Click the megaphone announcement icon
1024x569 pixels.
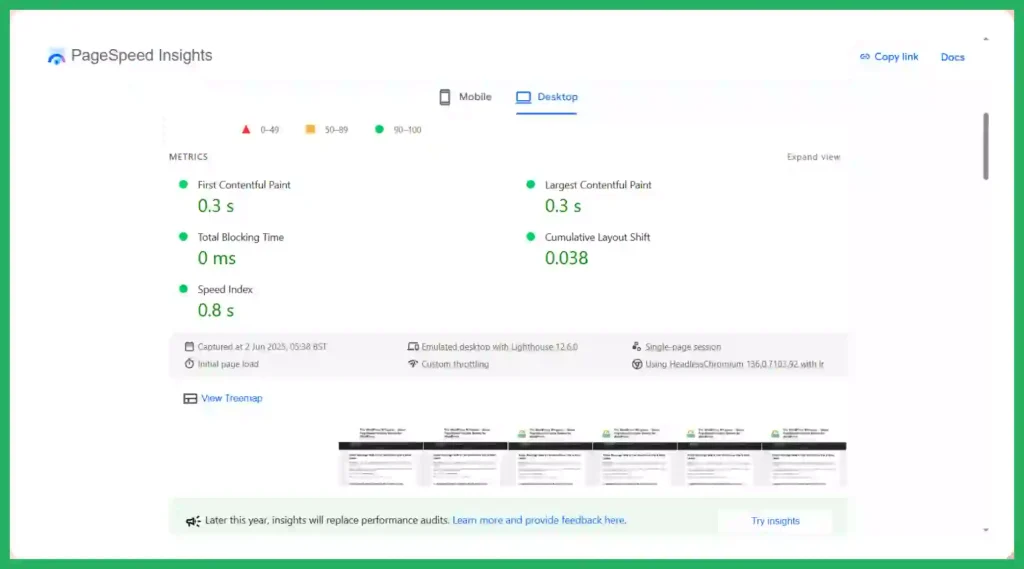(193, 521)
